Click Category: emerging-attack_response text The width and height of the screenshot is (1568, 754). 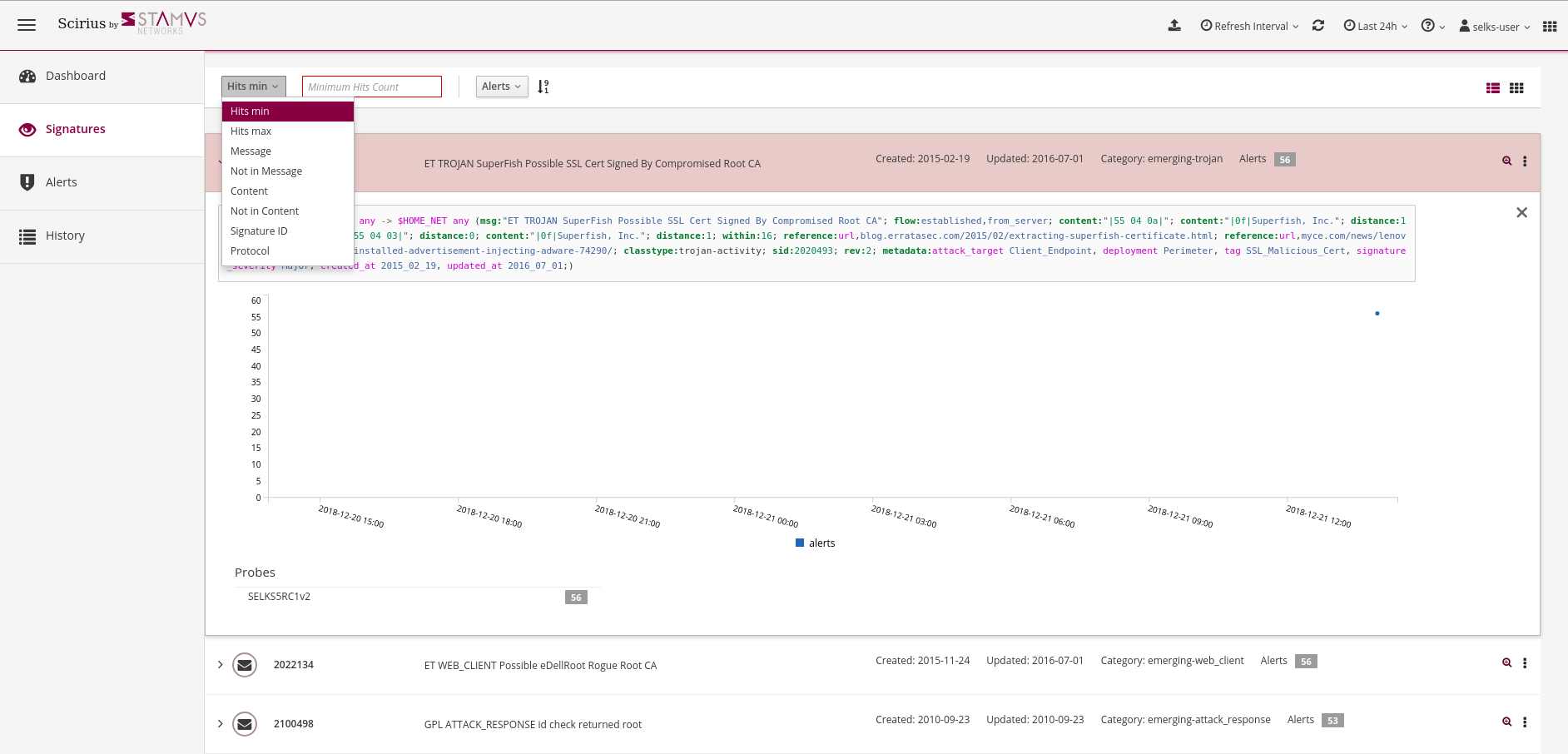coord(1185,720)
